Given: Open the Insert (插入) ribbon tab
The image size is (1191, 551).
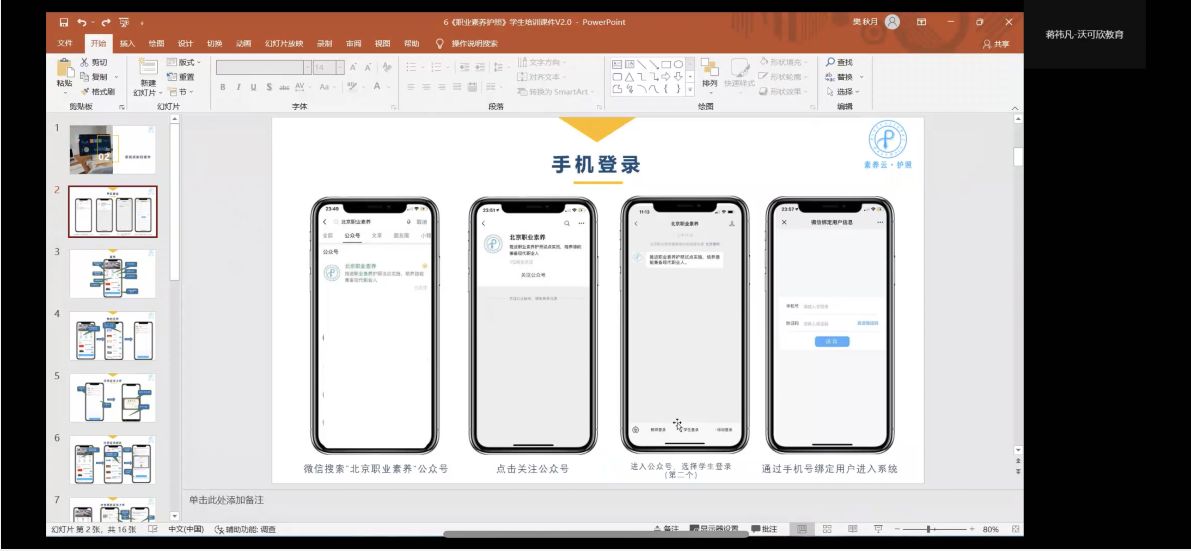Looking at the screenshot, I should (127, 44).
